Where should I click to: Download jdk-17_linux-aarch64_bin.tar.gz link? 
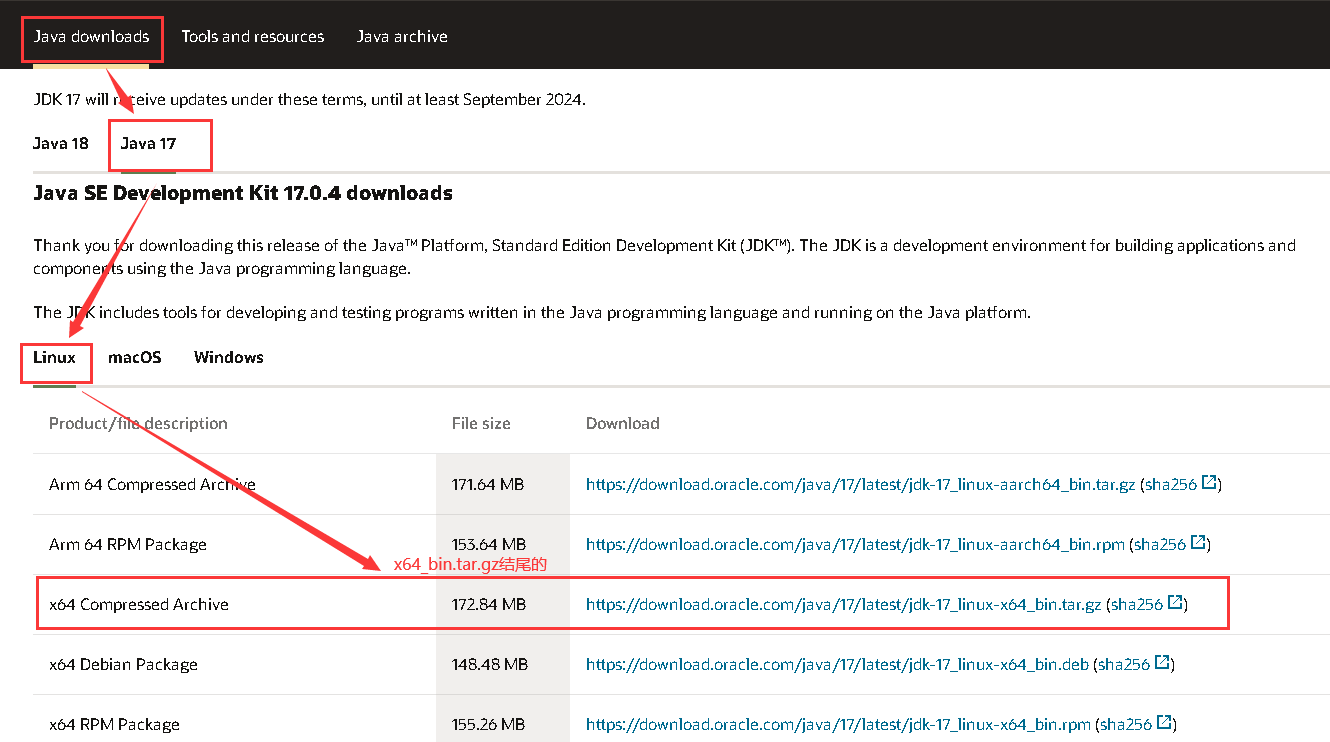pyautogui.click(x=860, y=484)
